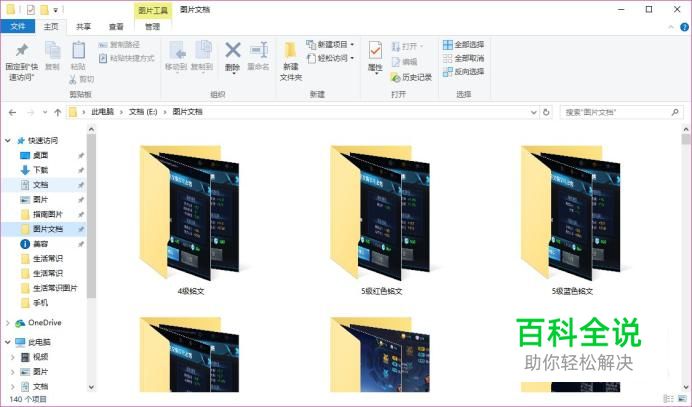Click the 粘贴 clipboard icon
The height and width of the screenshot is (407, 692).
pos(78,50)
